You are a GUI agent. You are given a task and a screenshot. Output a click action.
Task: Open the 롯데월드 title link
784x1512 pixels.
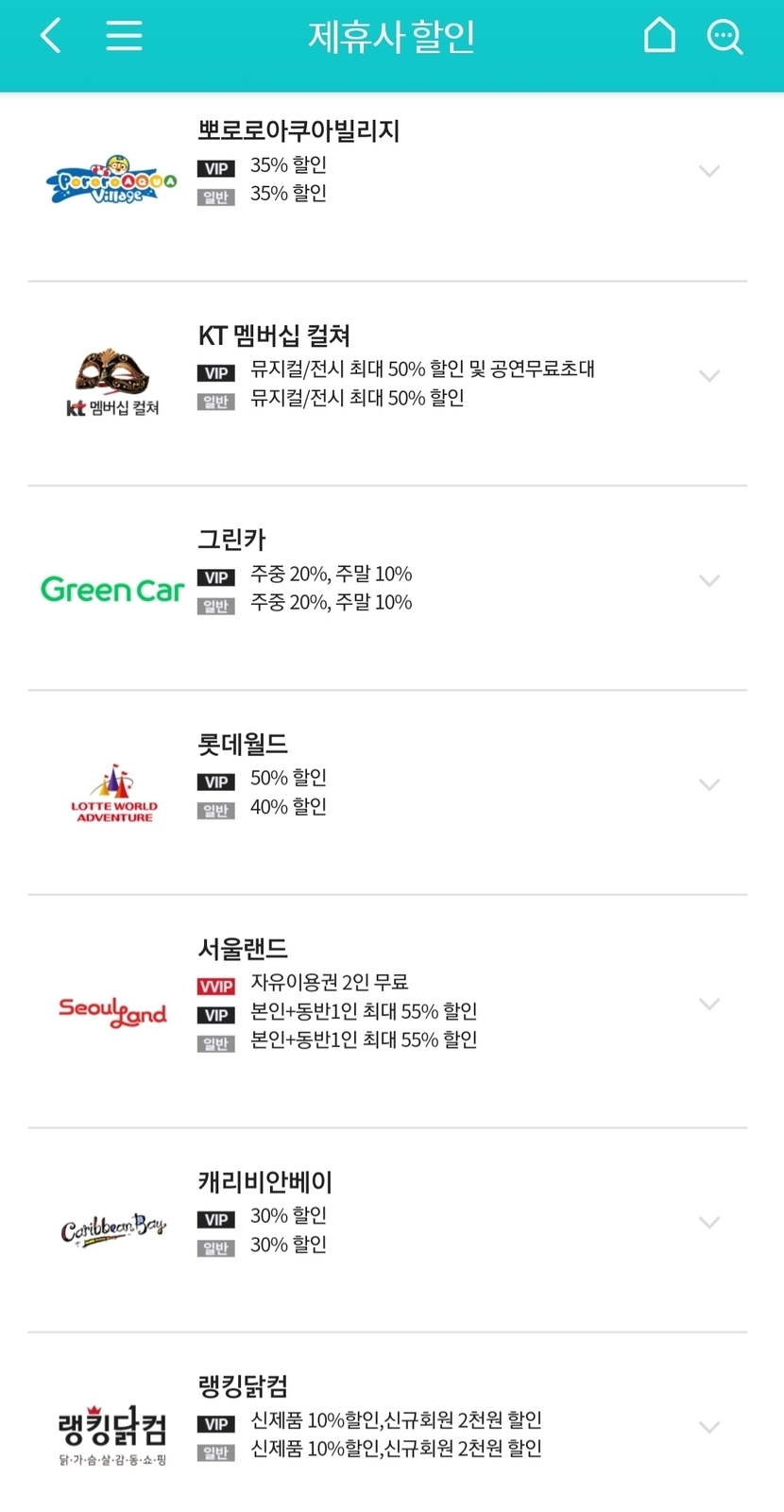[242, 745]
